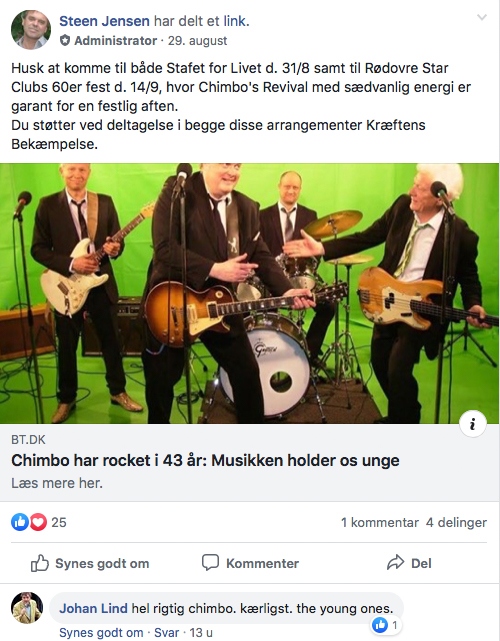Image resolution: width=500 pixels, height=641 pixels.
Task: Toggle the 'Synes godt om' thumbs-up button
Action: [x=90, y=563]
